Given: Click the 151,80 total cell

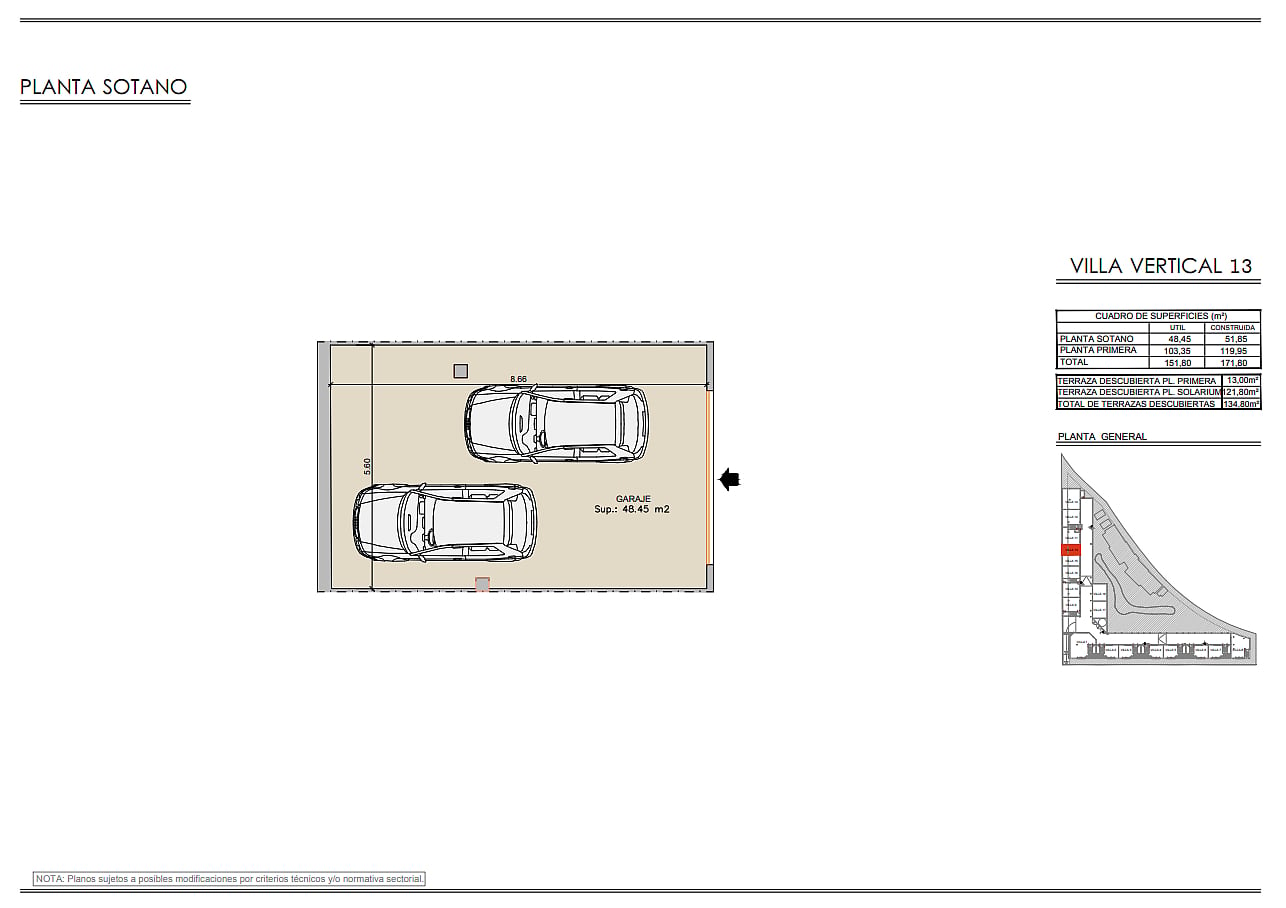Looking at the screenshot, I should pyautogui.click(x=1176, y=363).
